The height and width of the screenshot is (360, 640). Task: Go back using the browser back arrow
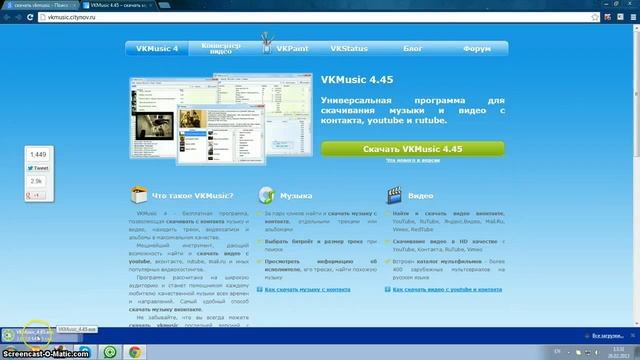click(7, 17)
